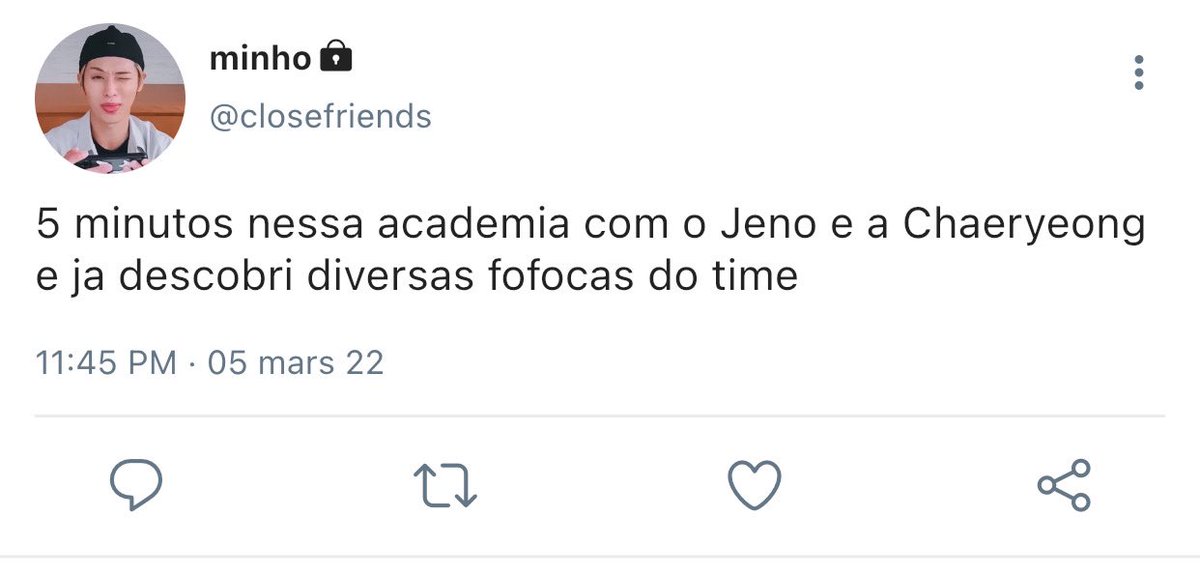The width and height of the screenshot is (1200, 574).
Task: Retweet this post with the arrows icon
Action: coord(446,487)
